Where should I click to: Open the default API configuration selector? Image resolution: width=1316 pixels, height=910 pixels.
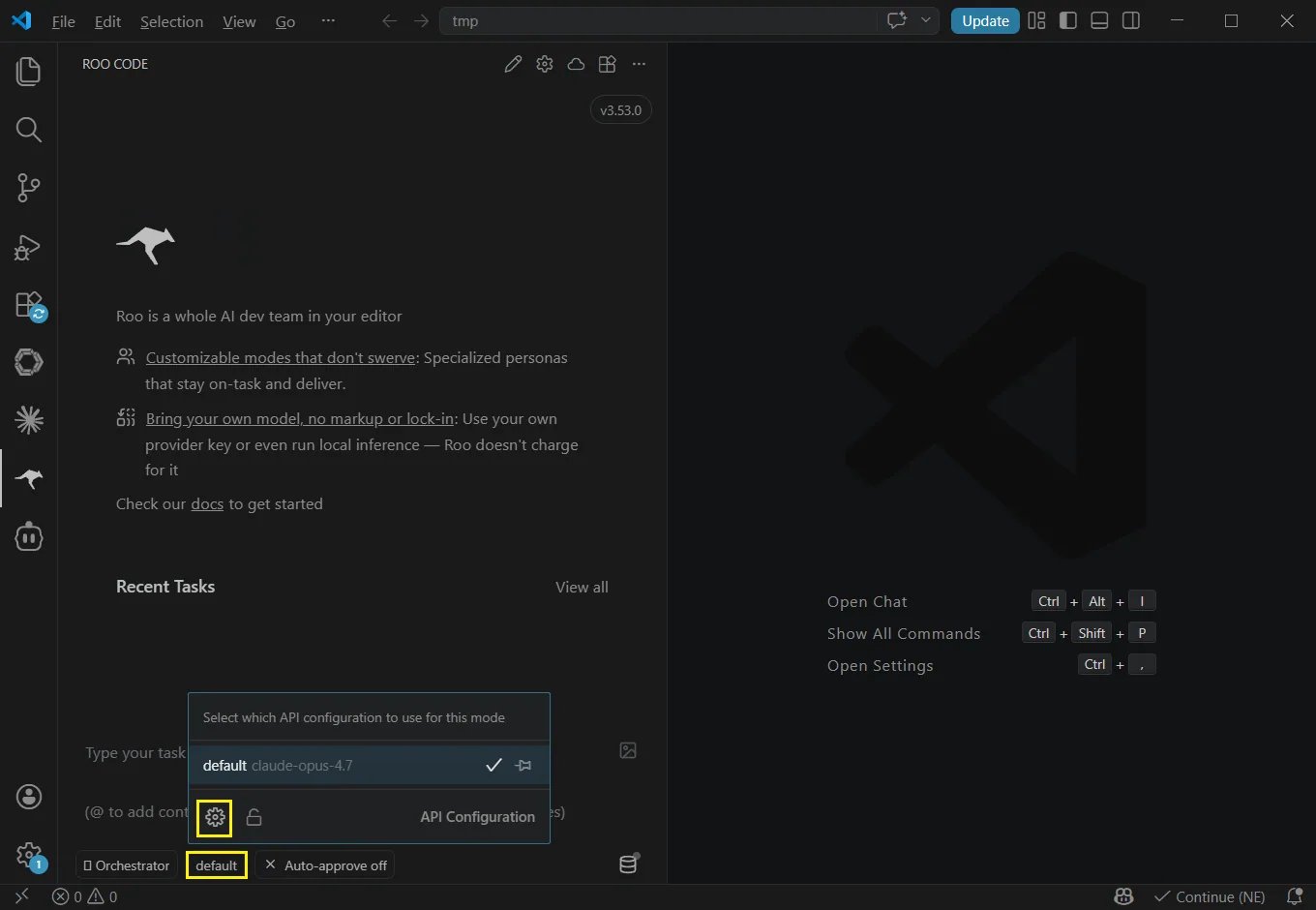(217, 865)
